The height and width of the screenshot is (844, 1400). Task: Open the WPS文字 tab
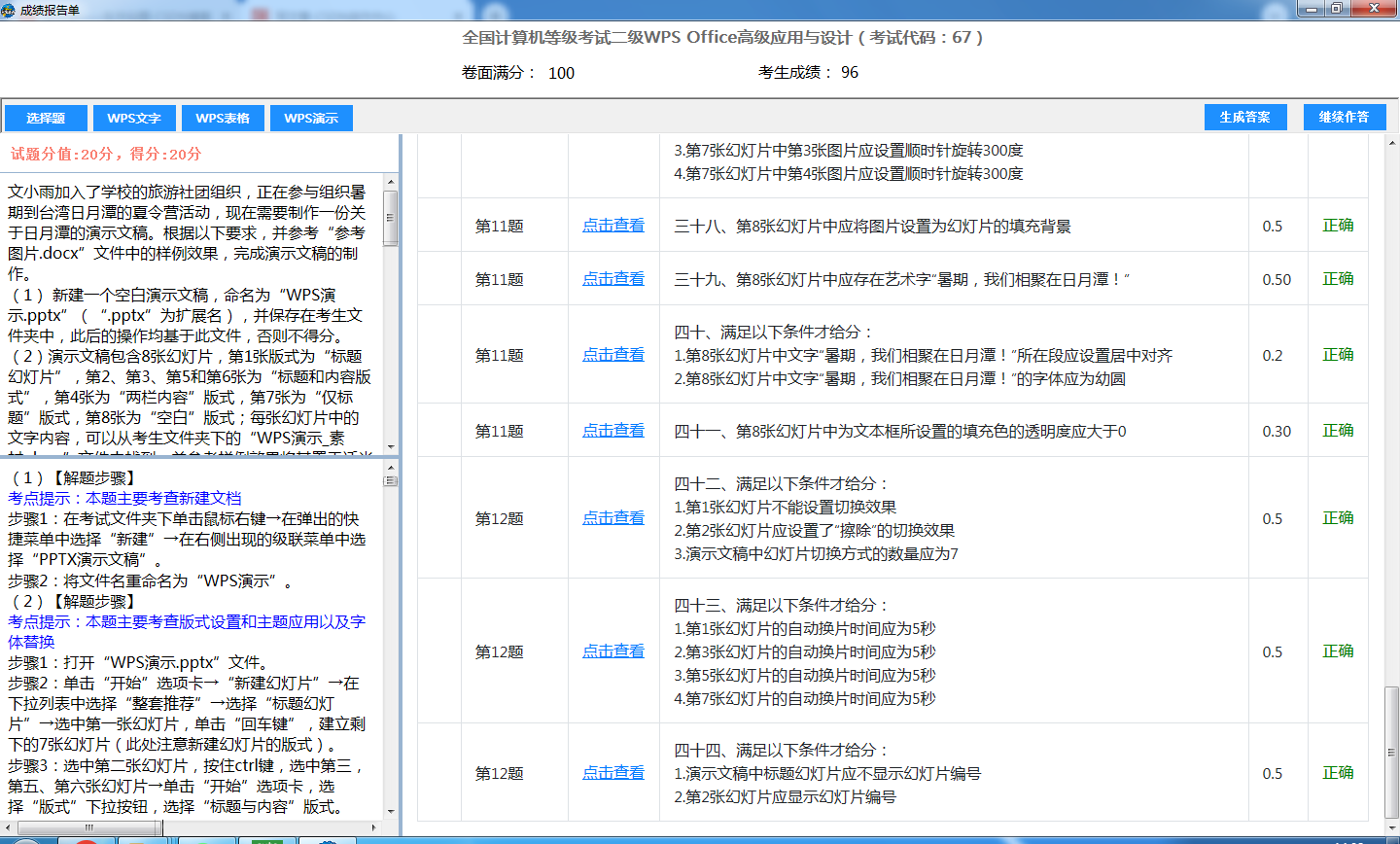coord(134,118)
